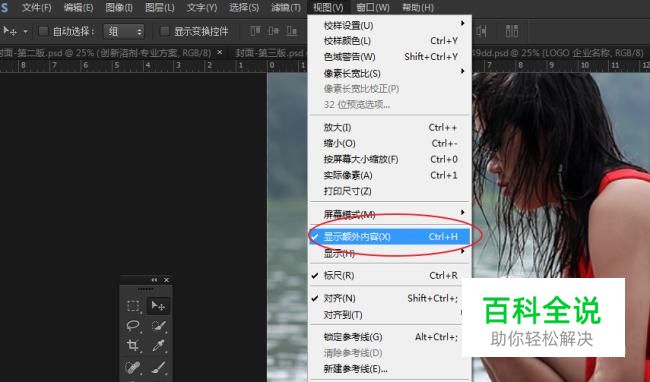Expand the 显示(H) submenu

coord(390,253)
